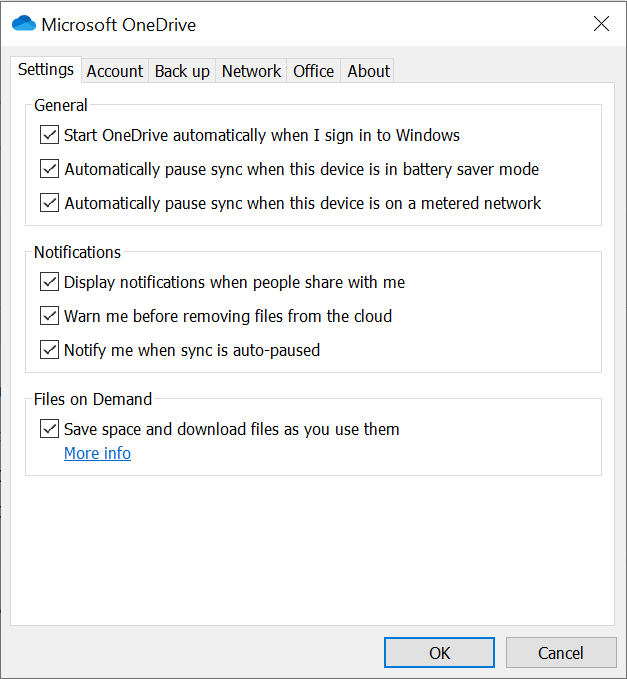The height and width of the screenshot is (679, 627).
Task: Click the OneDrive cloud icon in title bar
Action: coord(24,24)
